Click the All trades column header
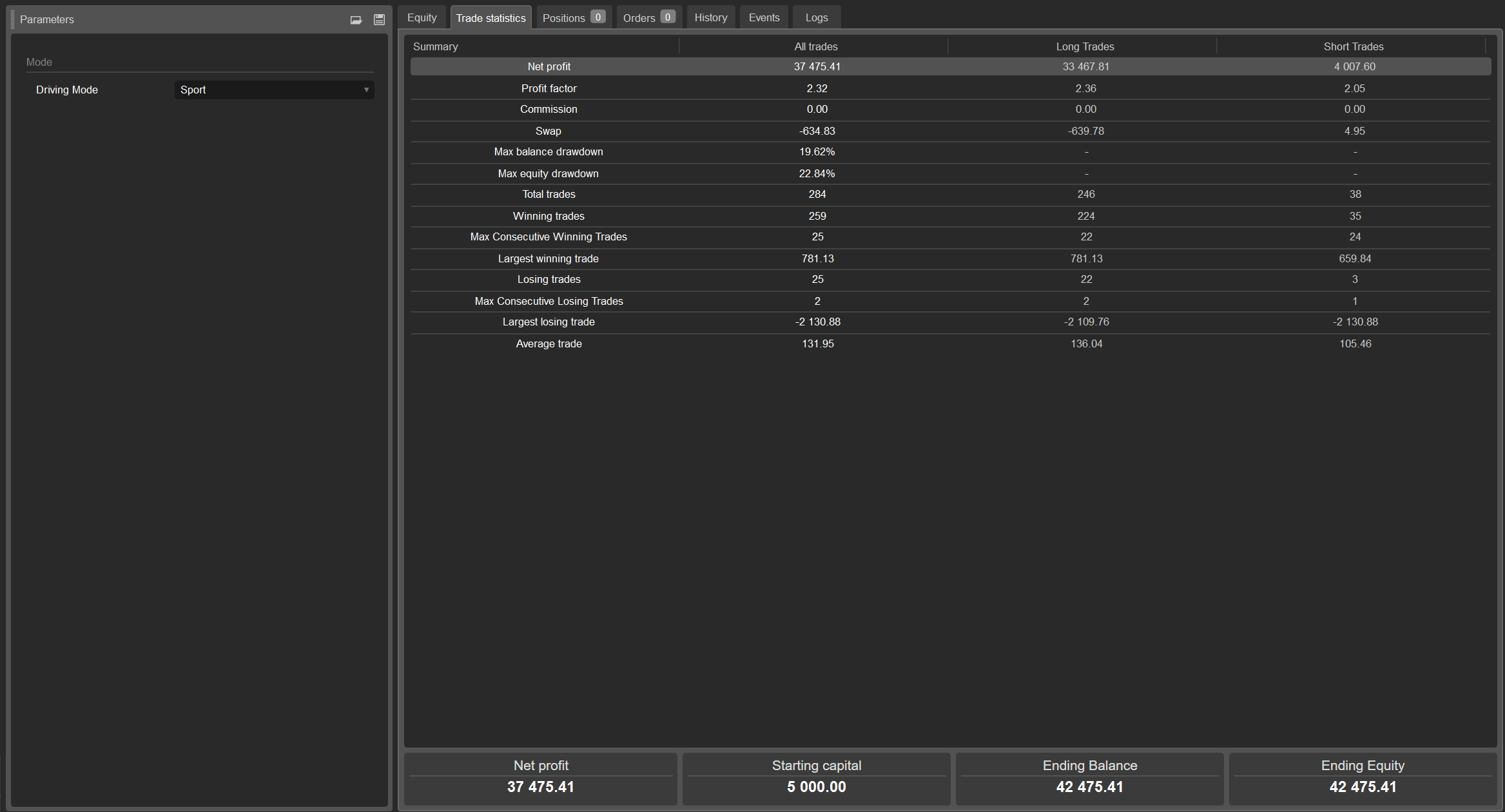1505x812 pixels. click(815, 46)
